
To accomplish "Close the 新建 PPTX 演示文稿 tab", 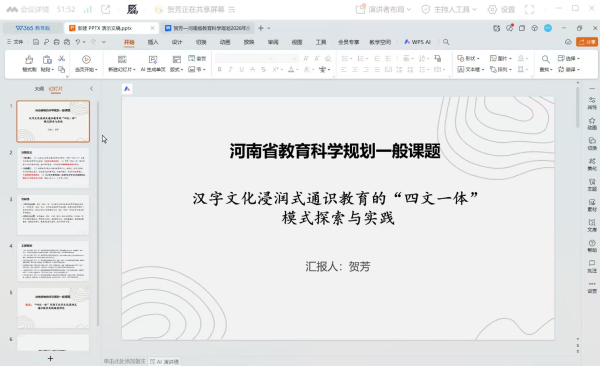I will (x=152, y=28).
